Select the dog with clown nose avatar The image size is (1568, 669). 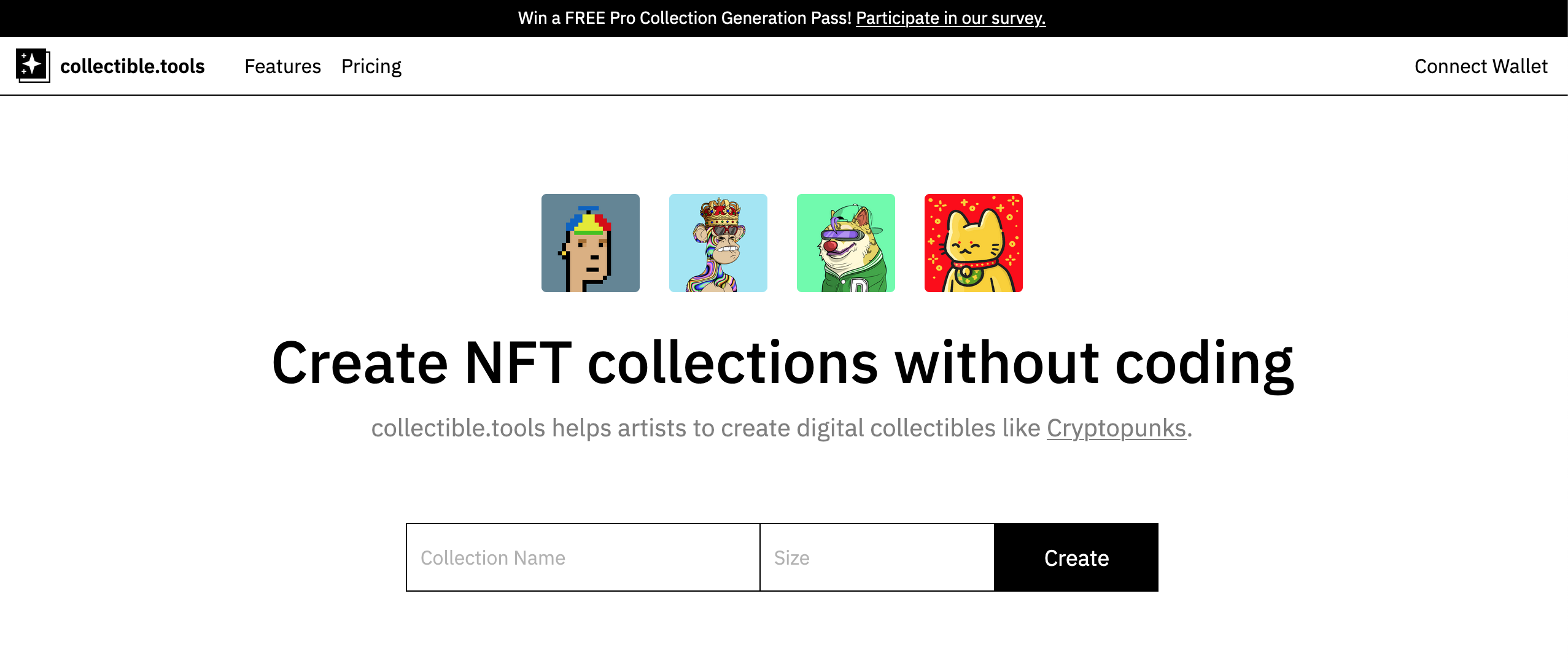point(845,243)
